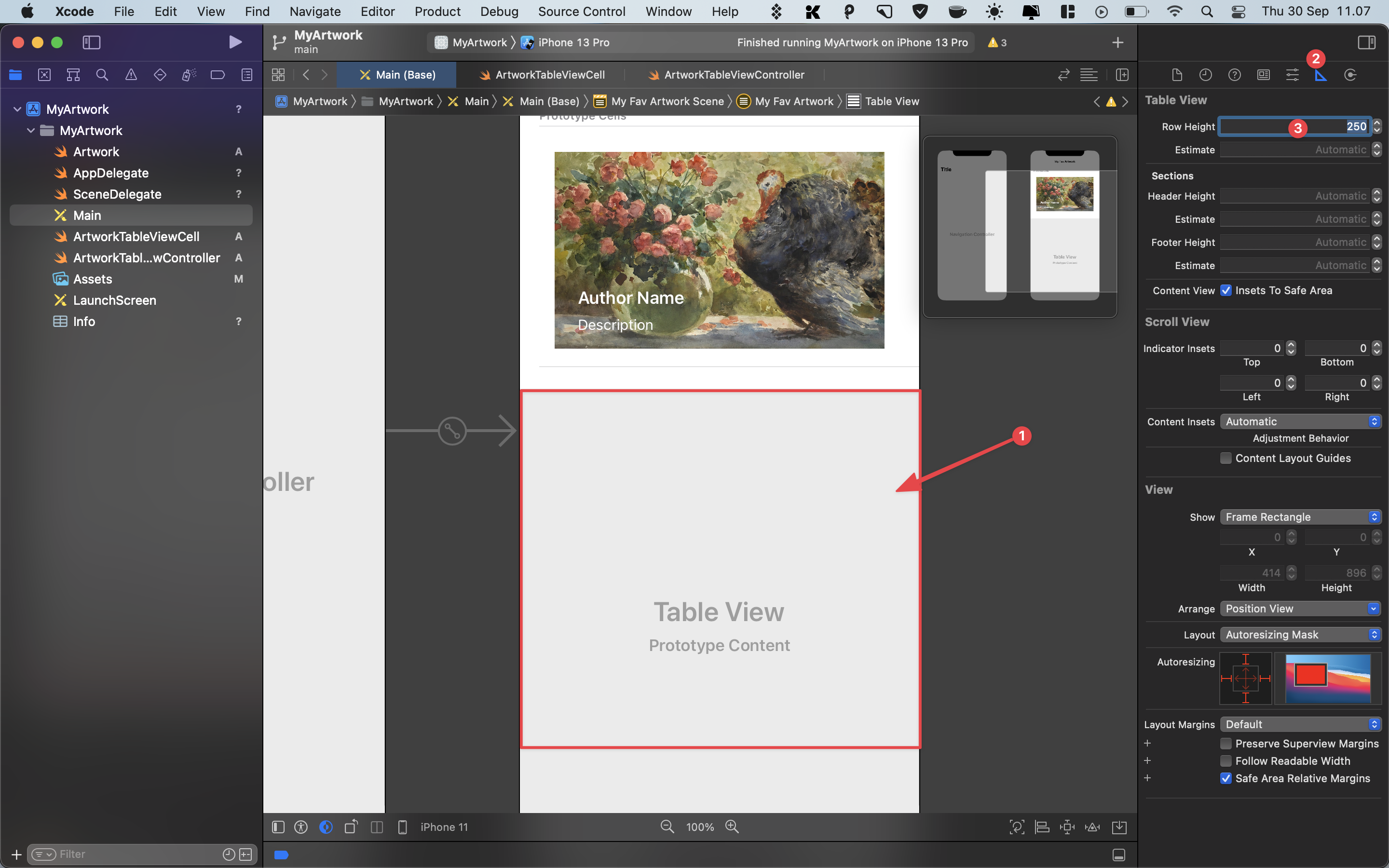Screen dimensions: 1389x868
Task: Toggle canvas appearance (dark/light) button
Action: (x=326, y=827)
